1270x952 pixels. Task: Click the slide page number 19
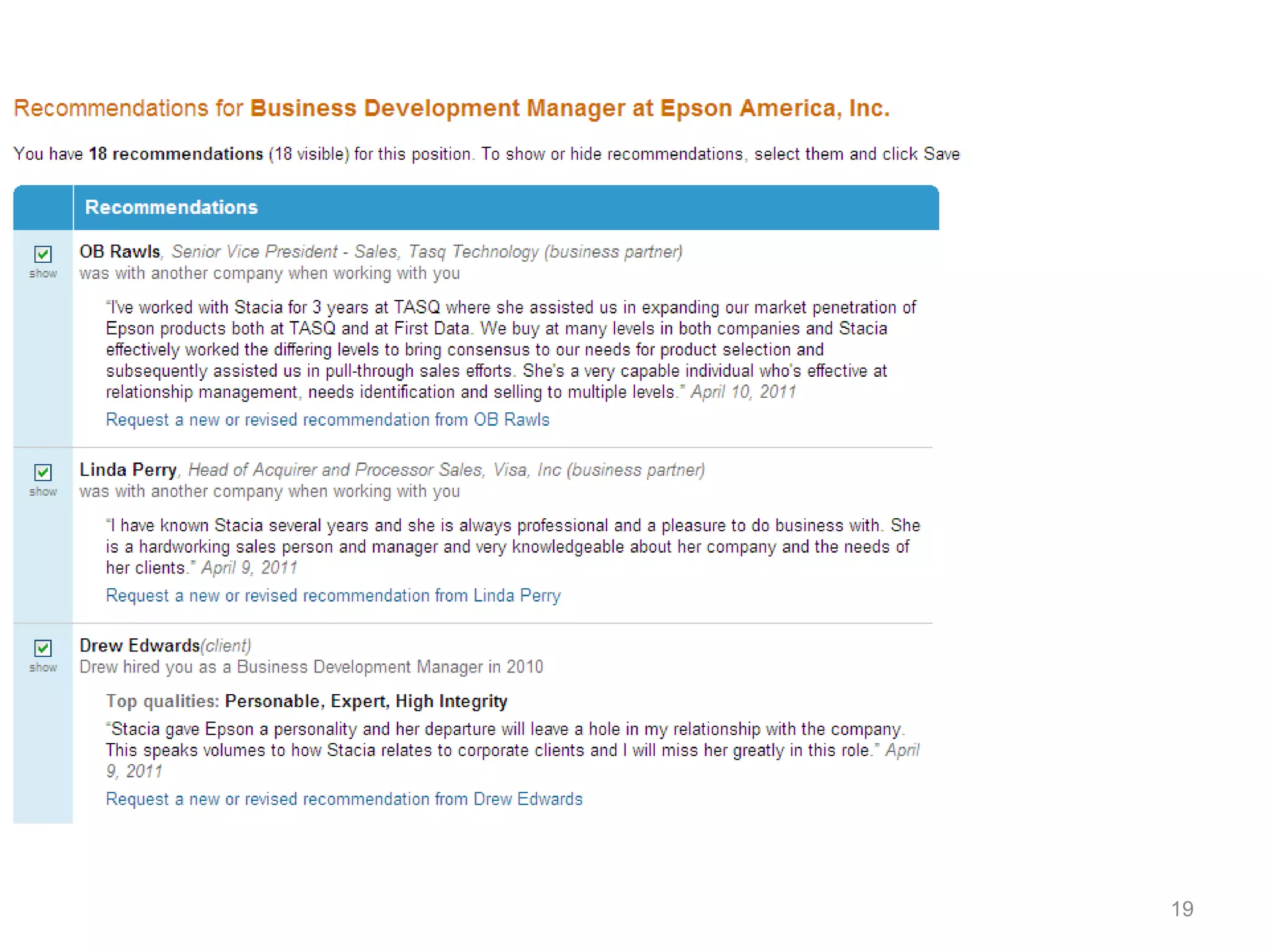(1182, 909)
